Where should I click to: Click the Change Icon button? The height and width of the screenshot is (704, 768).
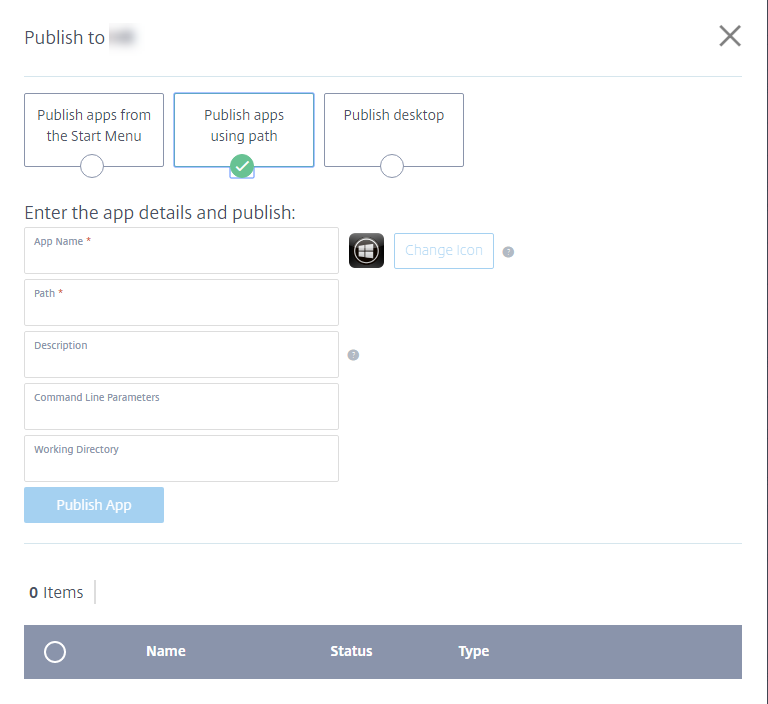pyautogui.click(x=444, y=250)
